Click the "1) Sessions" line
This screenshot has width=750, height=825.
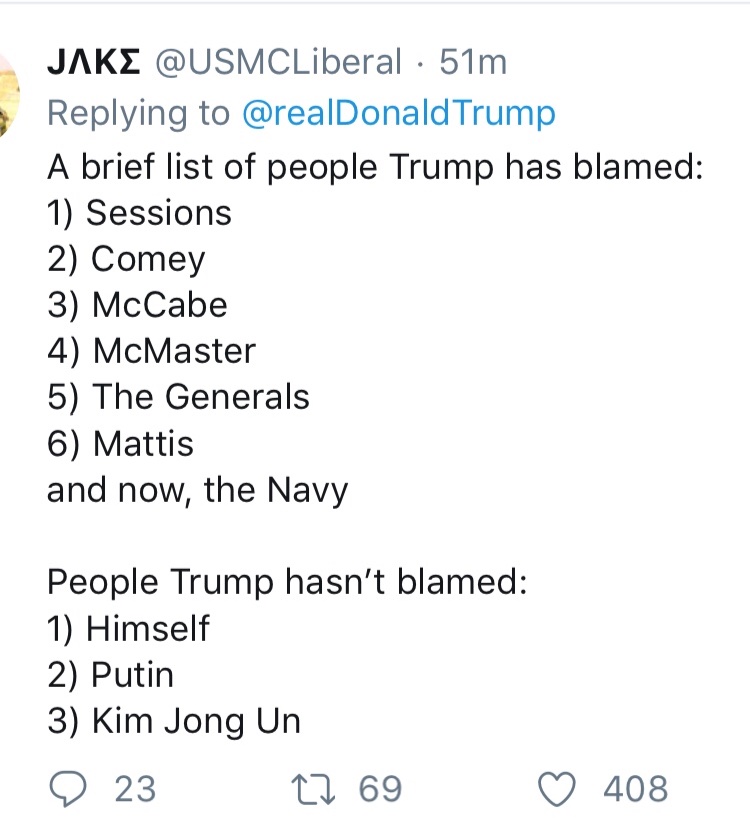(139, 212)
